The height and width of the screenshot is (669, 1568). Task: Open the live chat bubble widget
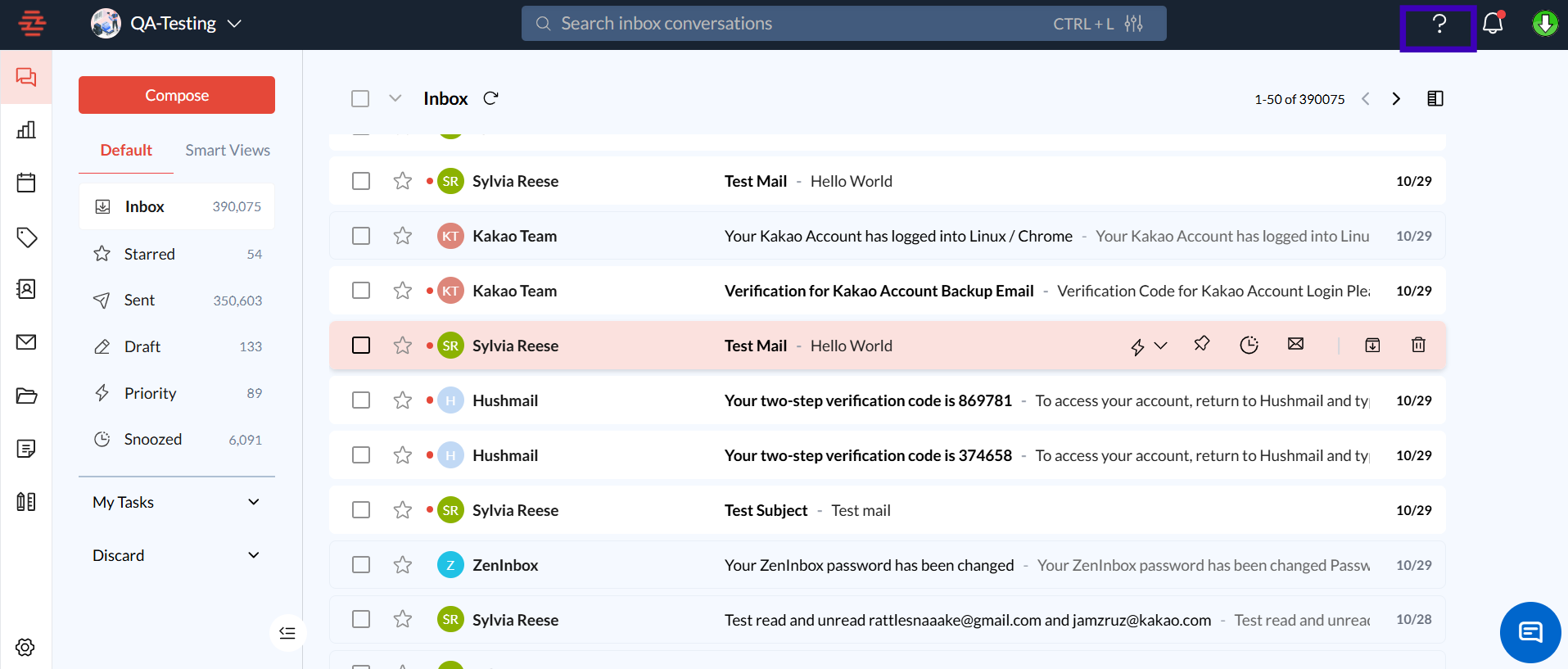[x=1530, y=632]
